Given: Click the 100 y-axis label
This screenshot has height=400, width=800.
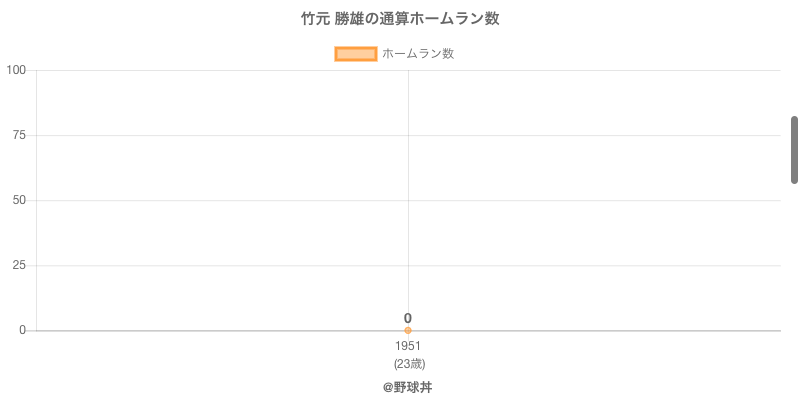Looking at the screenshot, I should click(16, 70).
